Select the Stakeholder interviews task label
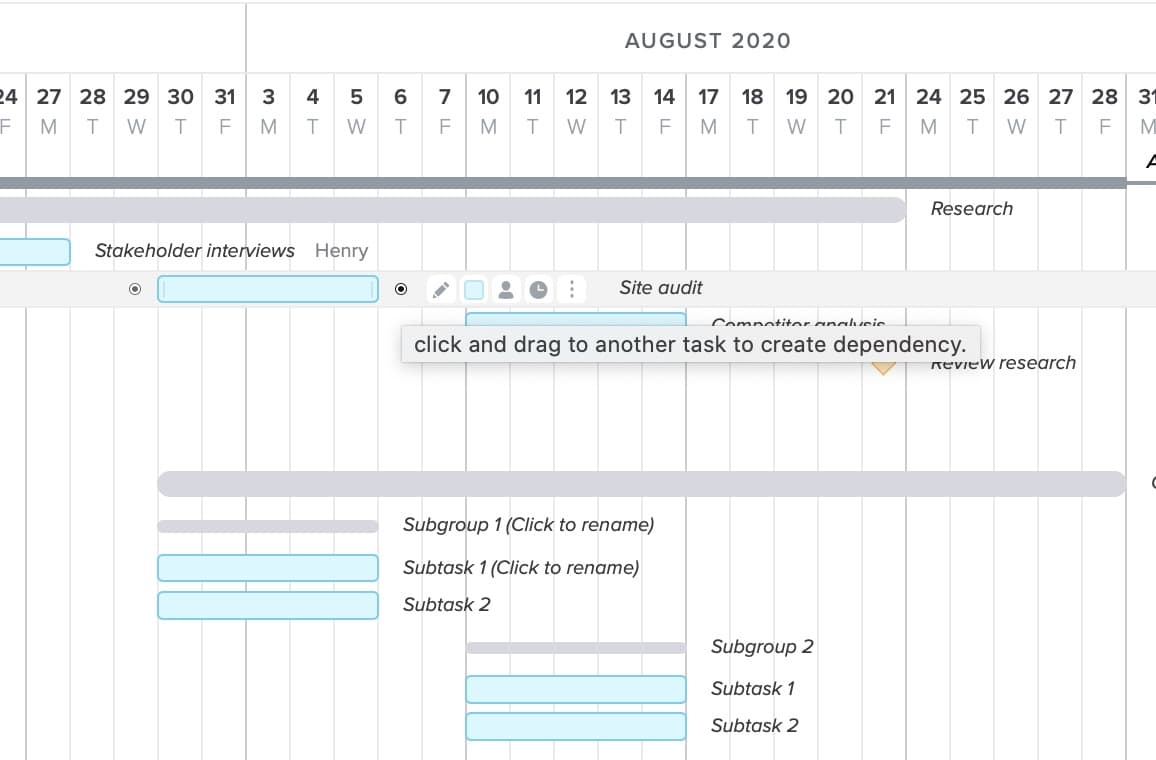This screenshot has height=760, width=1156. point(194,251)
